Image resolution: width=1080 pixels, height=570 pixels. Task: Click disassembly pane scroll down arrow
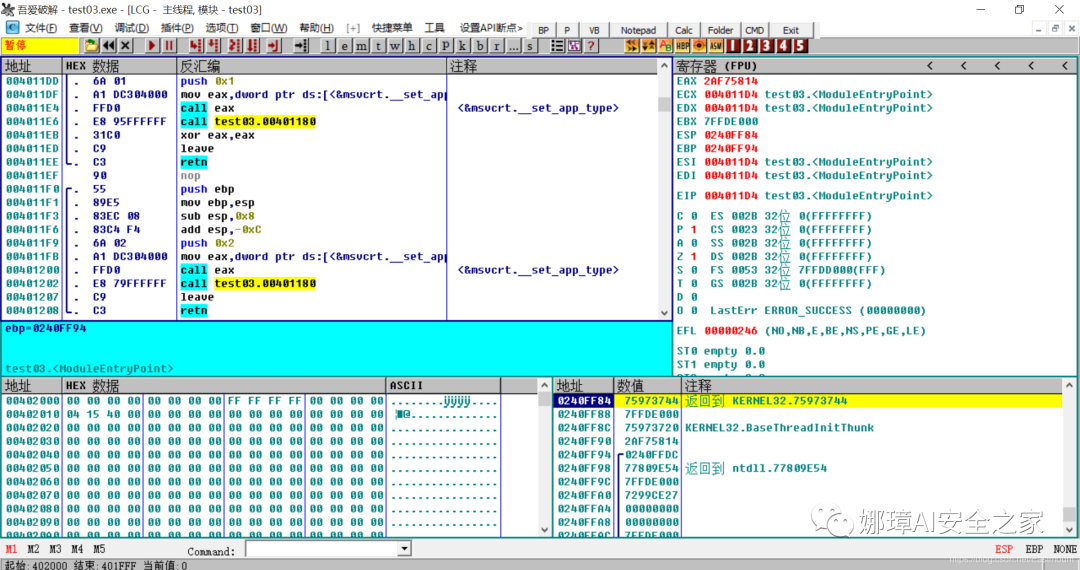click(x=664, y=313)
